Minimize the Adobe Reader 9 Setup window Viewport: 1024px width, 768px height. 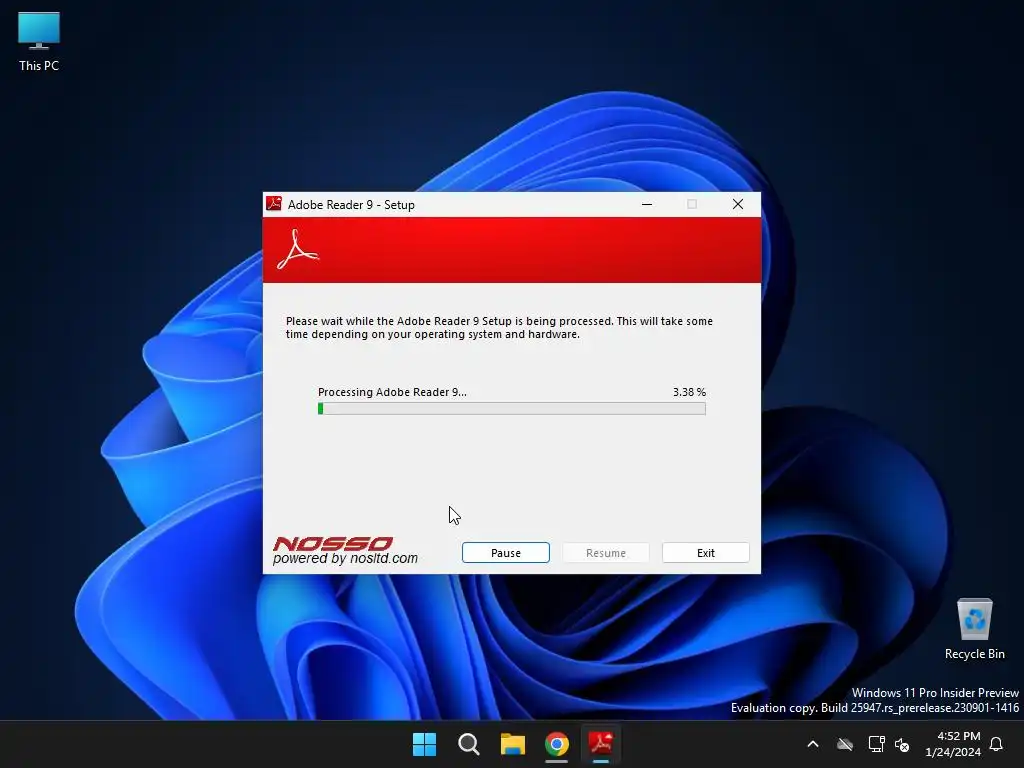coord(647,204)
